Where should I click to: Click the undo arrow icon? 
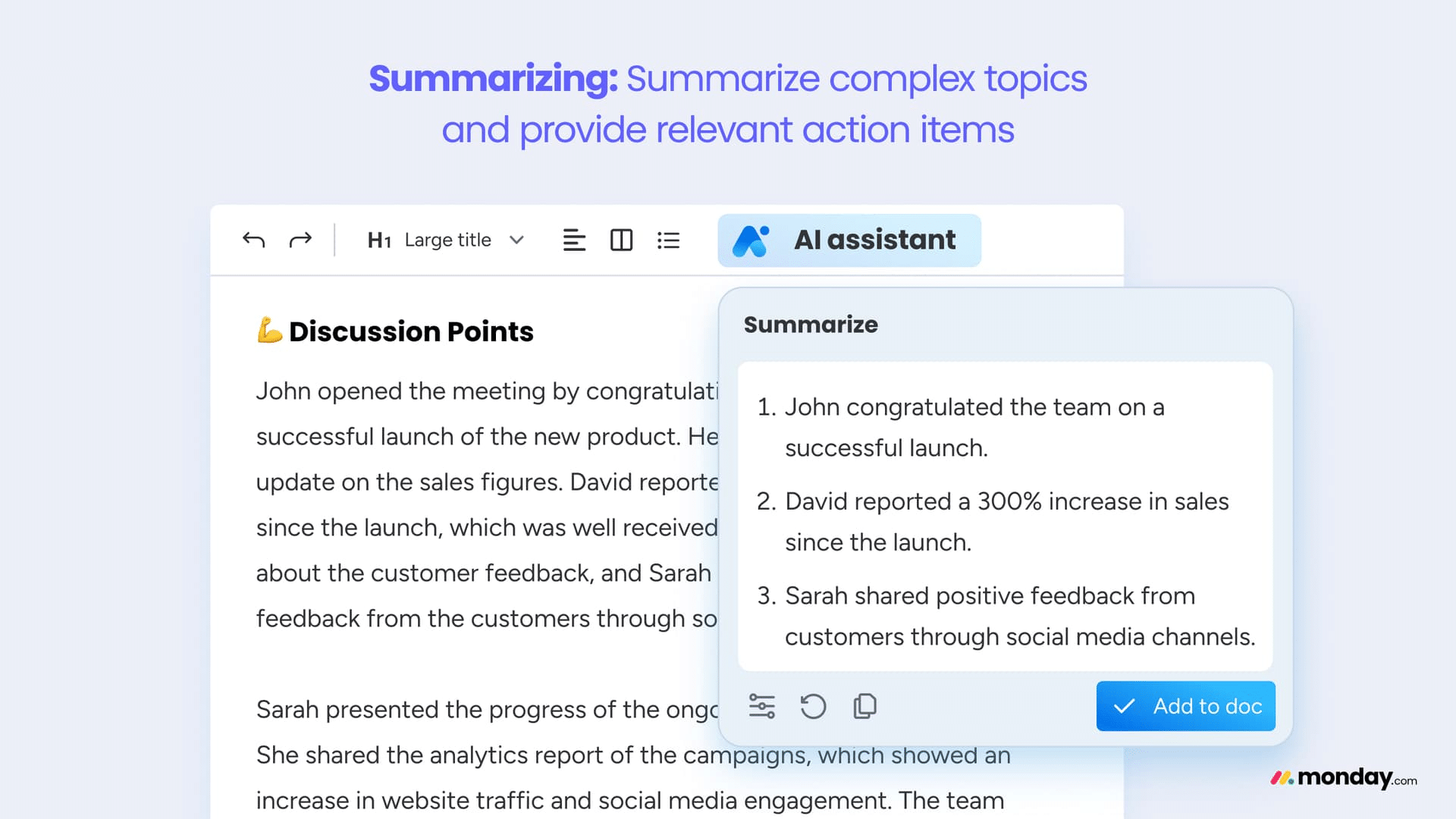(253, 240)
